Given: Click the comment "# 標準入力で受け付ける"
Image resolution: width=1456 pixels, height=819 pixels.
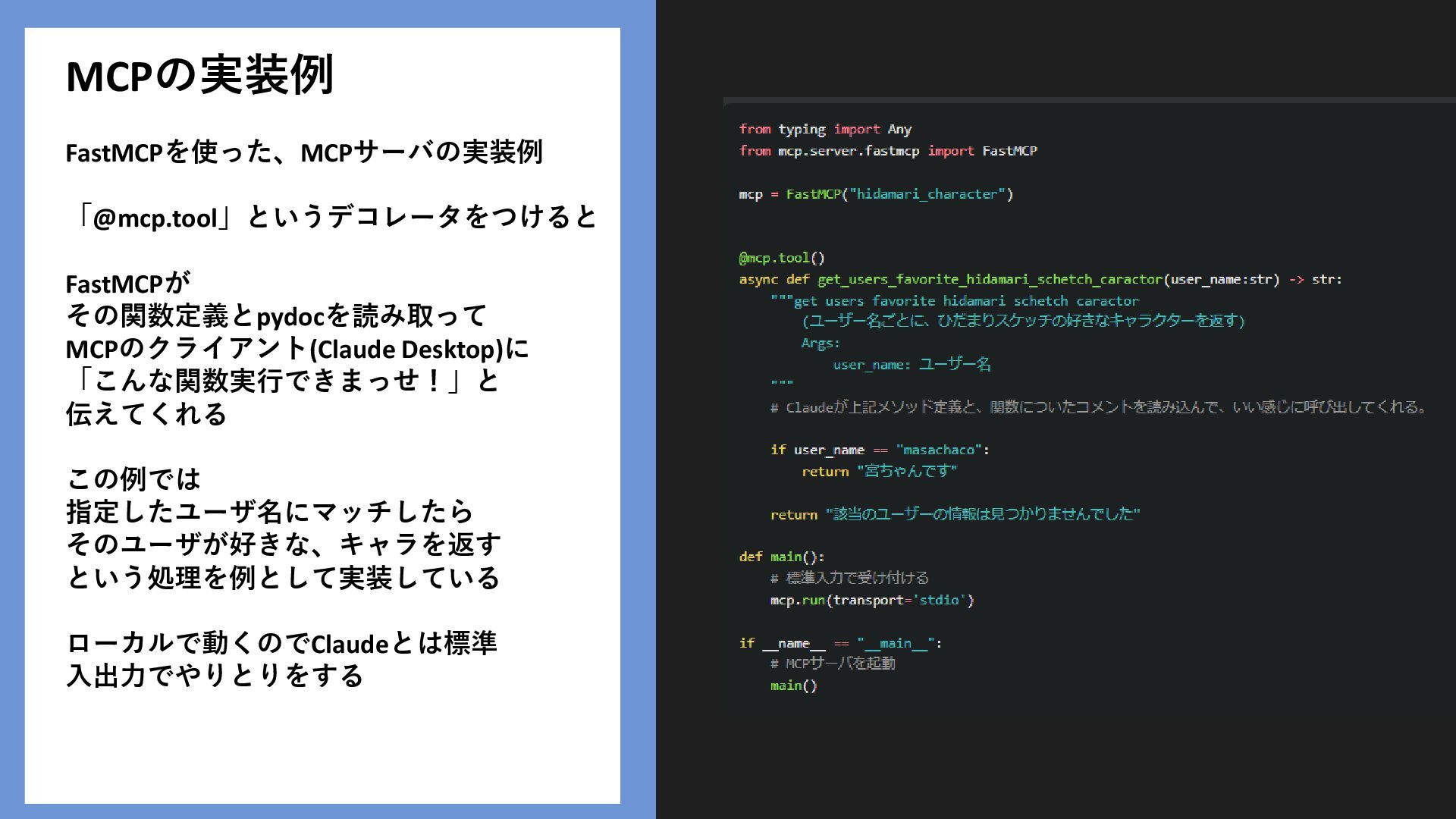Looking at the screenshot, I should [850, 579].
